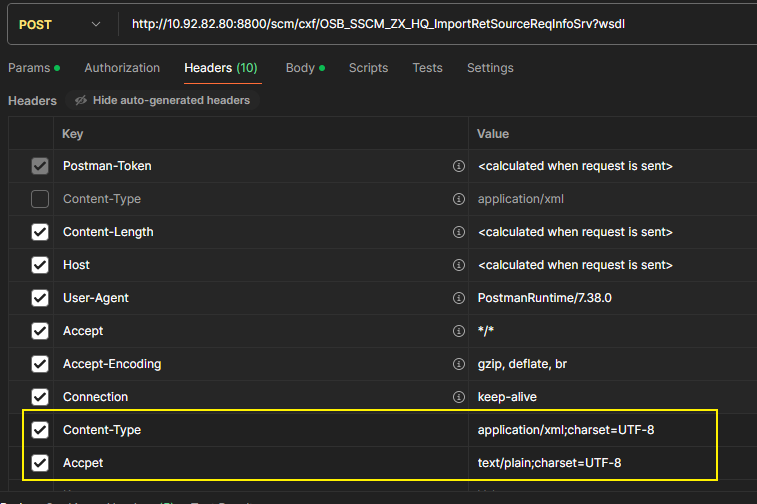Click info icon beside Content-Length header
The height and width of the screenshot is (504, 757).
click(x=459, y=232)
